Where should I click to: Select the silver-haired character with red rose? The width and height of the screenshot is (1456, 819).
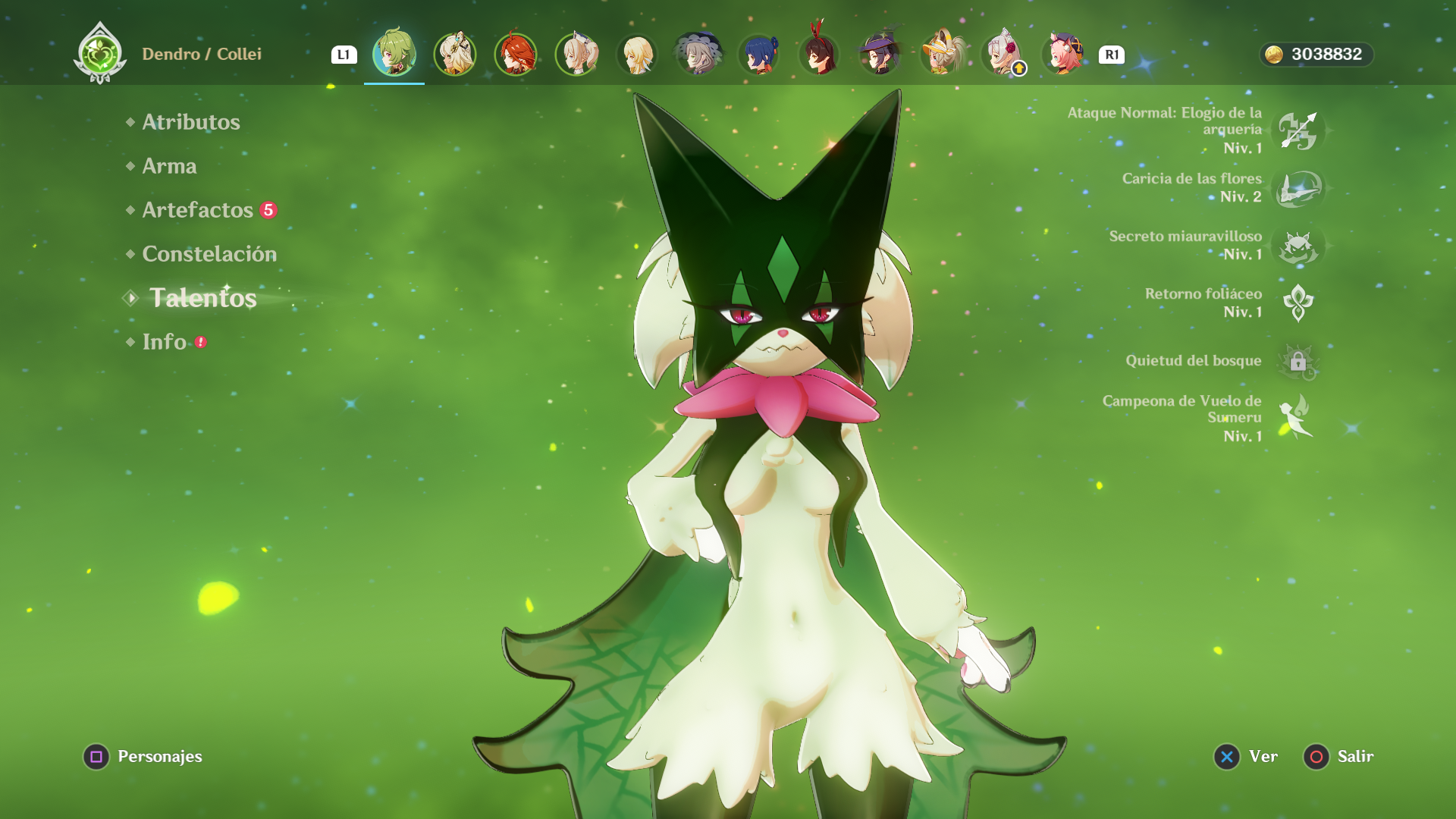[x=1001, y=53]
